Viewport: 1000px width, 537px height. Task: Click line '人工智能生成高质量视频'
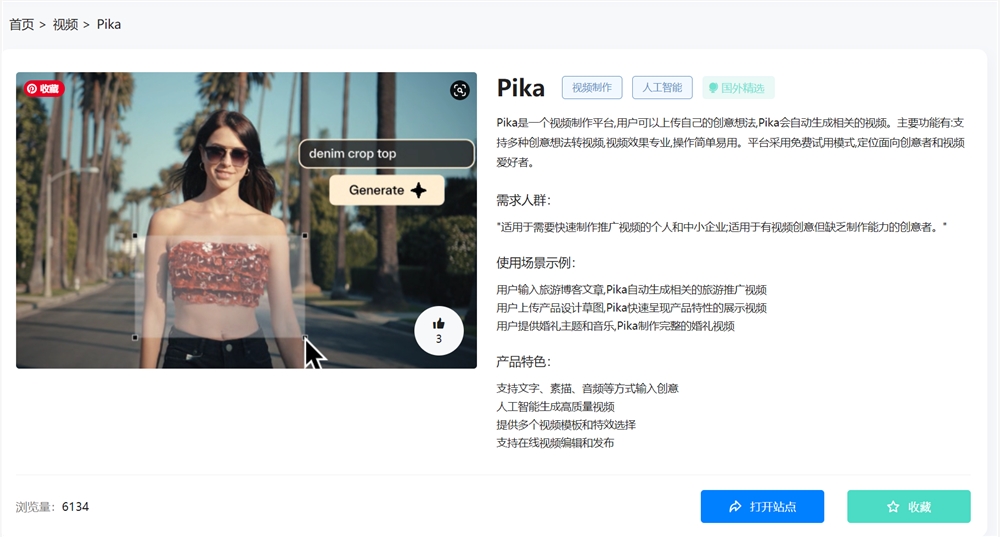(x=555, y=406)
